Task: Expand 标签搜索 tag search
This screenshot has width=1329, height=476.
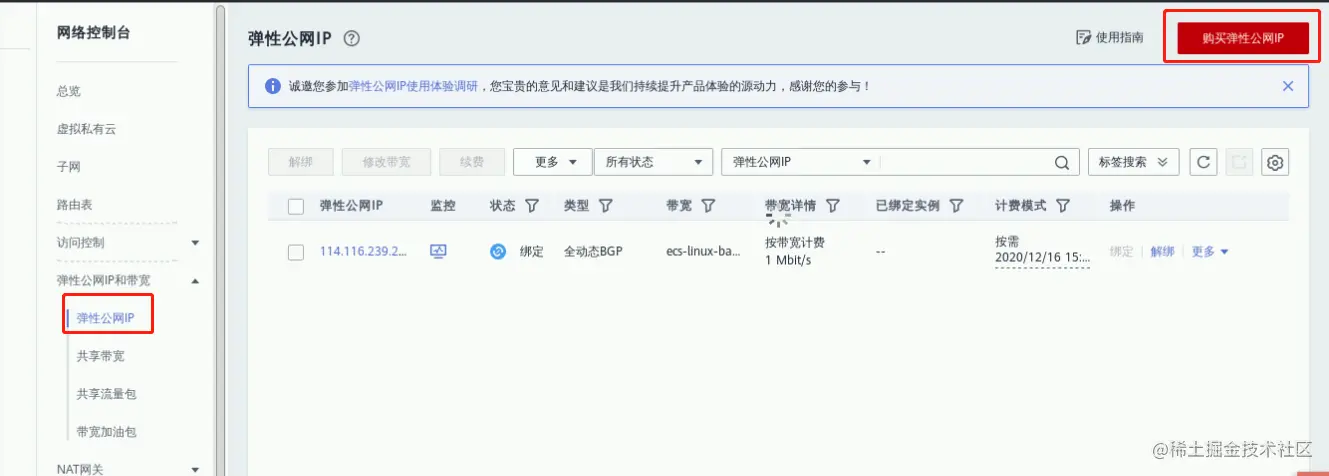Action: point(1134,162)
